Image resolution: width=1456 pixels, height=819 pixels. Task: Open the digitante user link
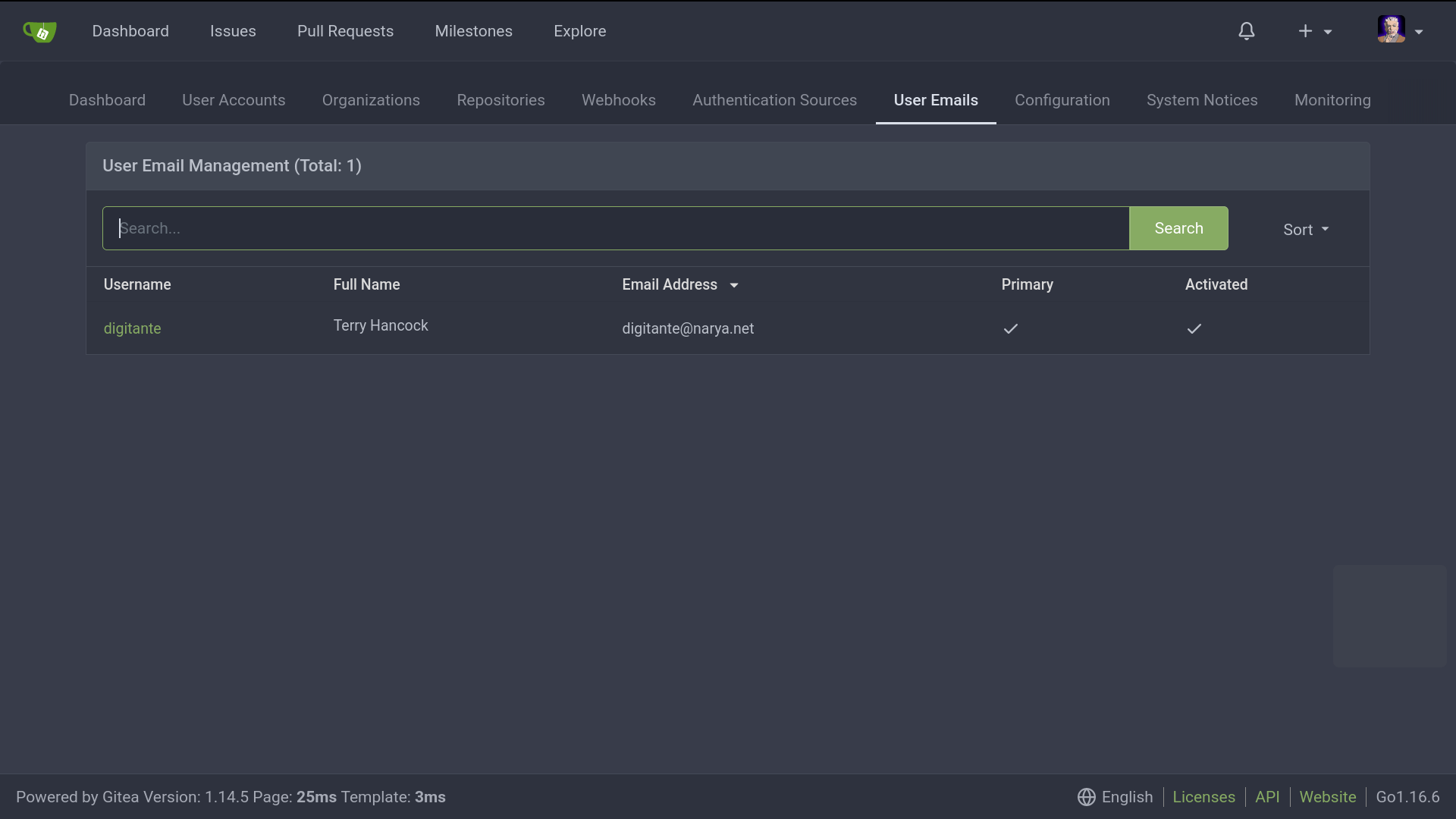click(132, 328)
